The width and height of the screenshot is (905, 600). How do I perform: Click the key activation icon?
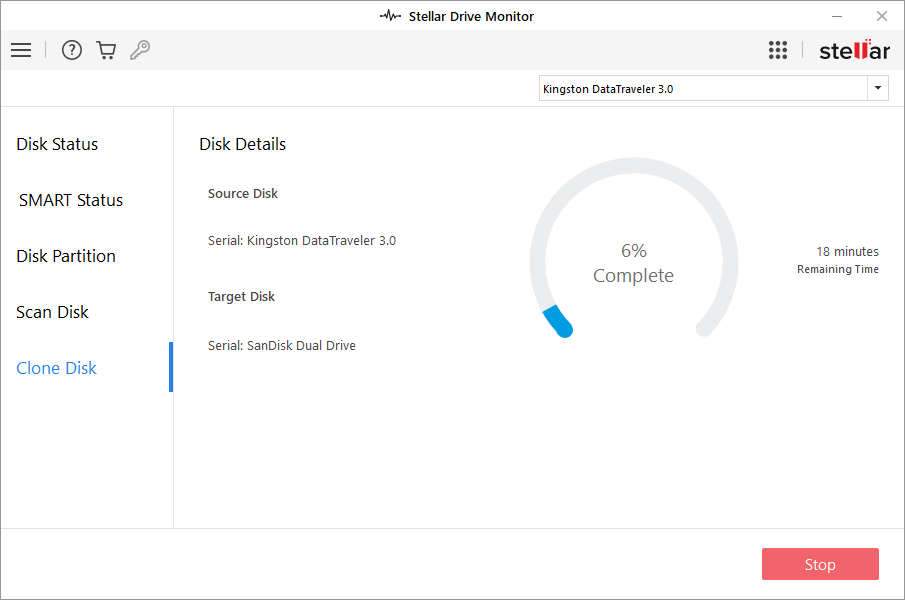pos(140,50)
